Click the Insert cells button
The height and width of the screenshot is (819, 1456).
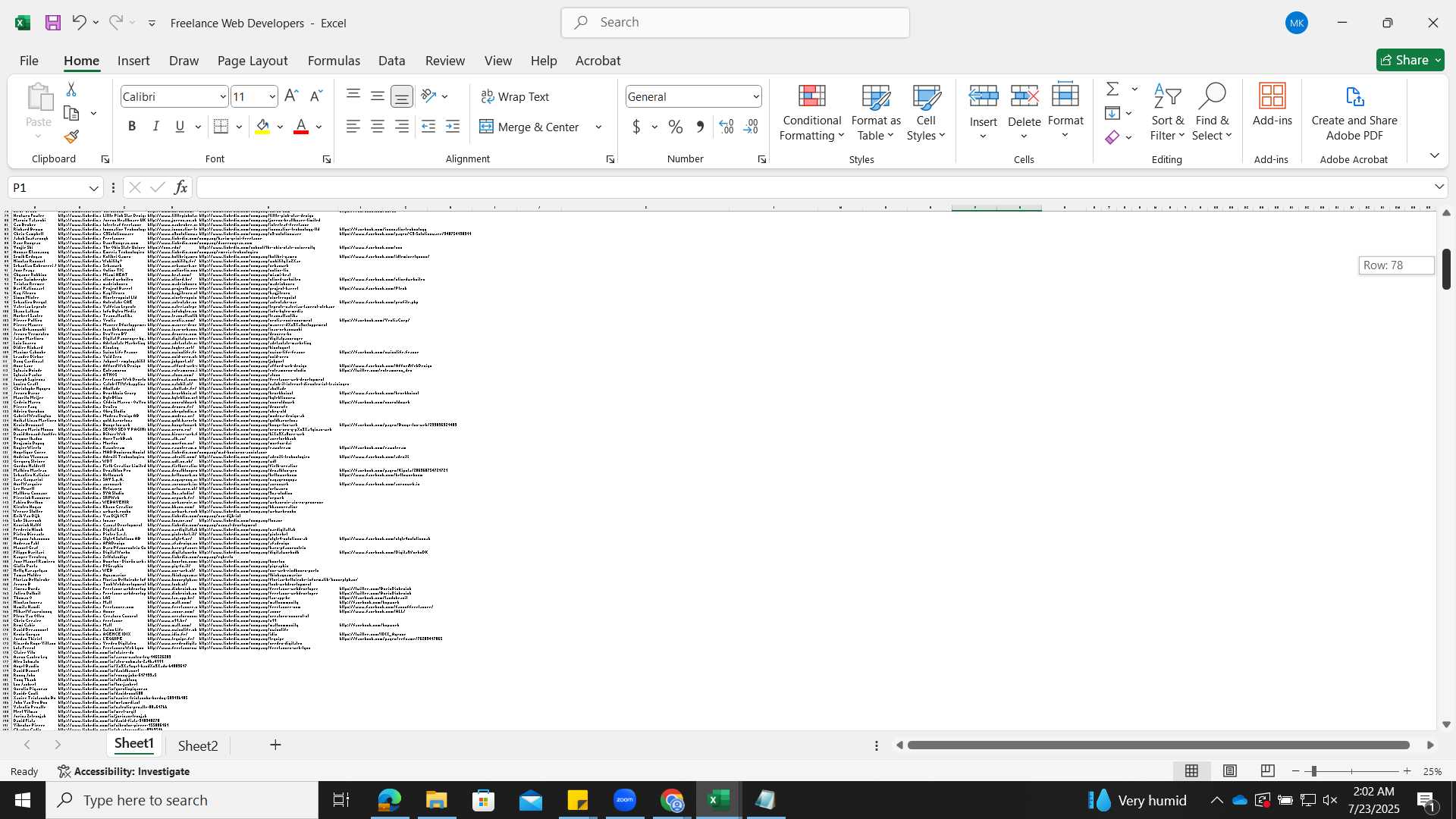(x=984, y=113)
